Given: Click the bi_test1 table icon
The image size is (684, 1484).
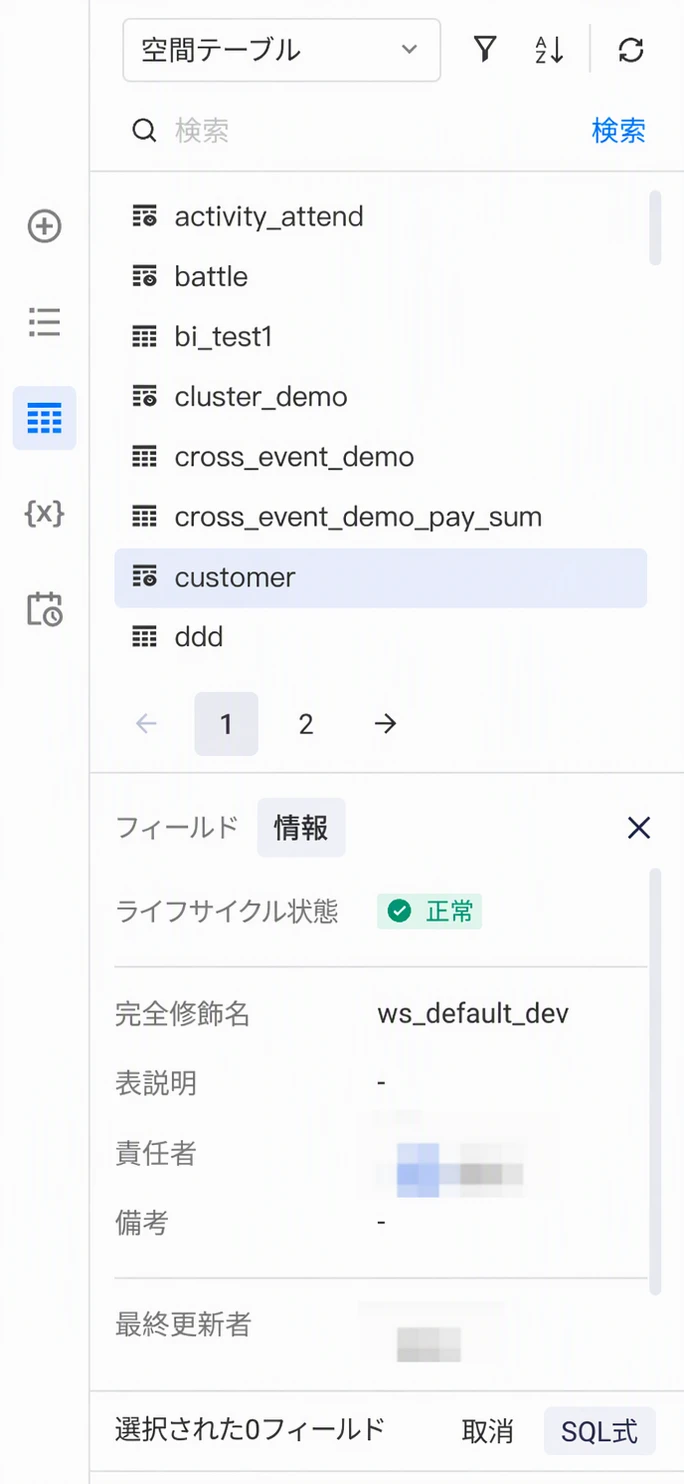Looking at the screenshot, I should tap(145, 337).
